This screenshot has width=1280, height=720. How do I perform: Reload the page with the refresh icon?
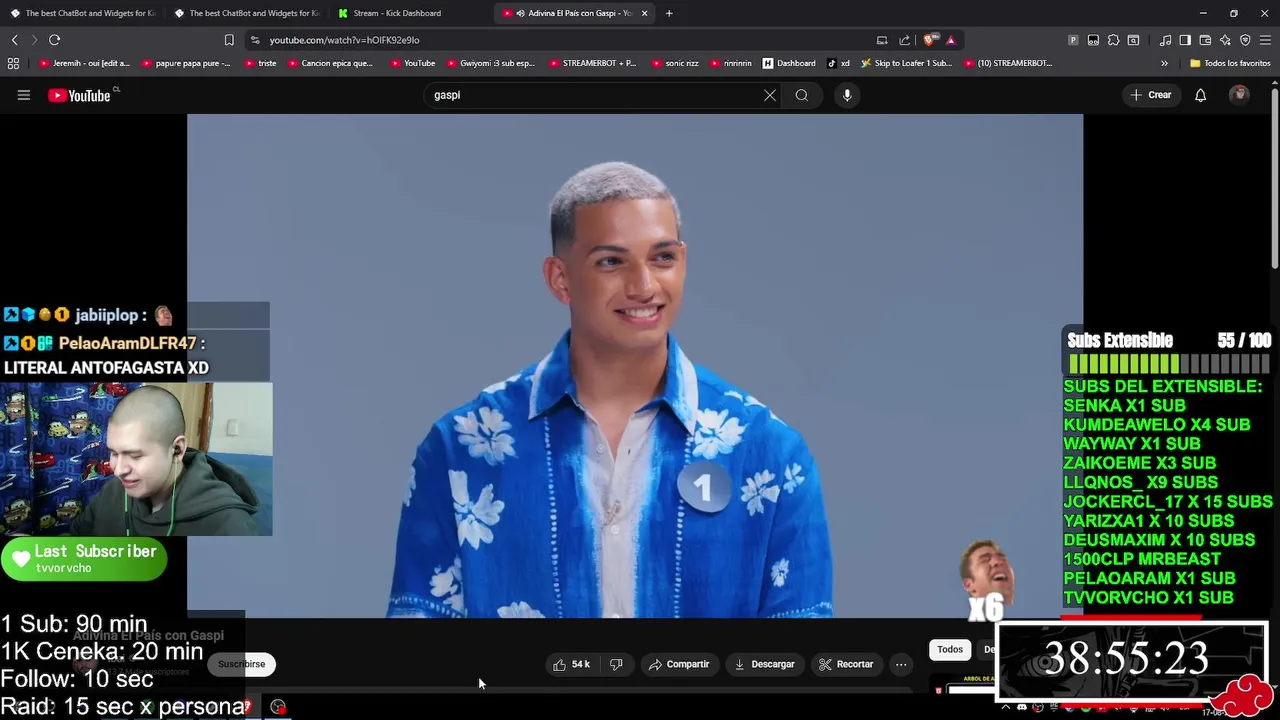(55, 40)
